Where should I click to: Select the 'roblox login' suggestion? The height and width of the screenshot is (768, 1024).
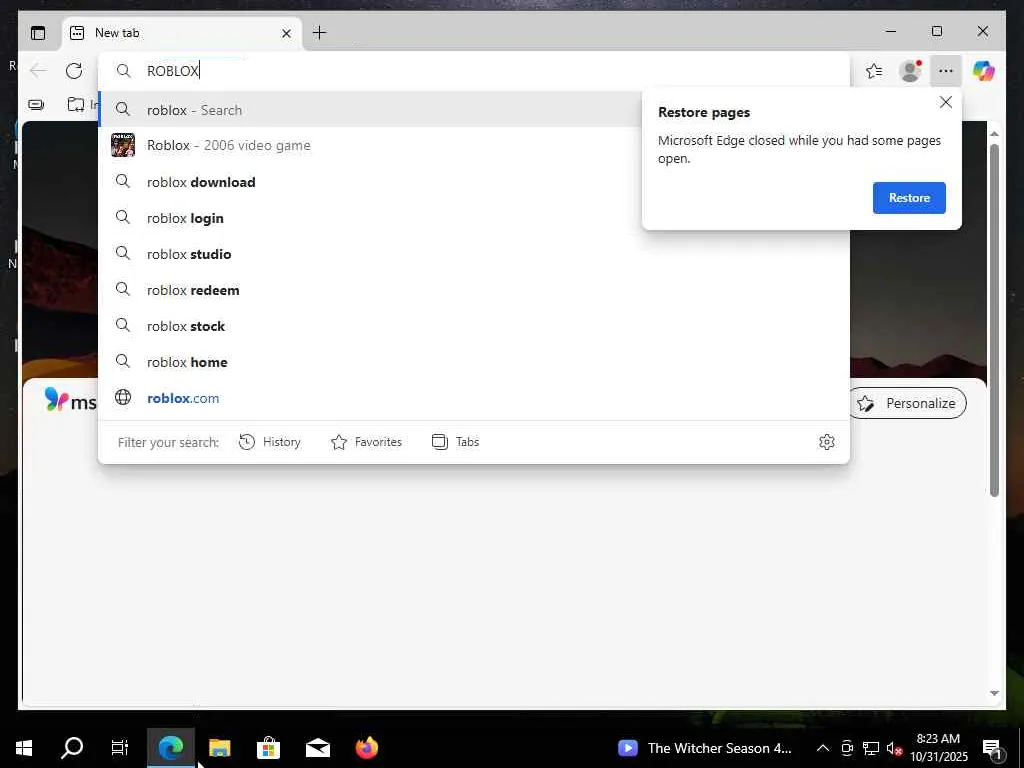(370, 218)
